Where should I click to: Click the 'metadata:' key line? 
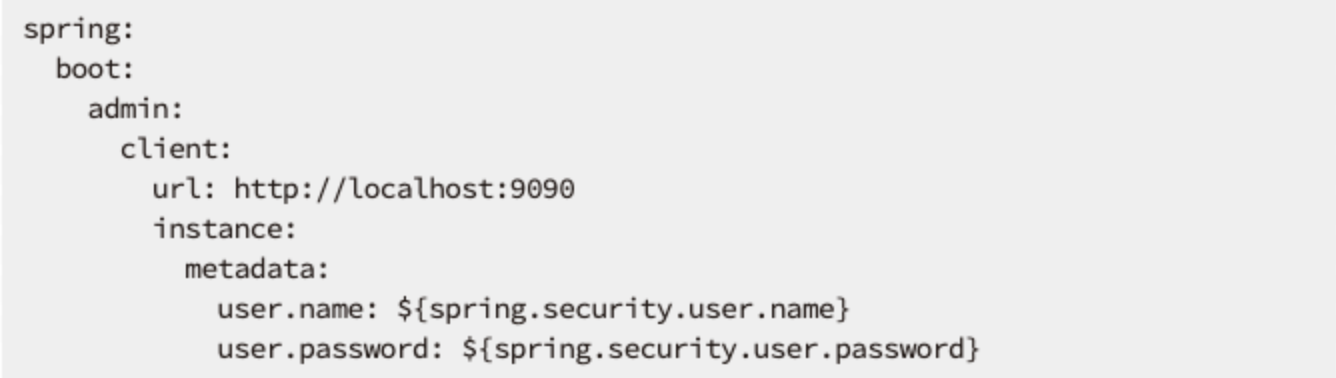click(x=257, y=269)
